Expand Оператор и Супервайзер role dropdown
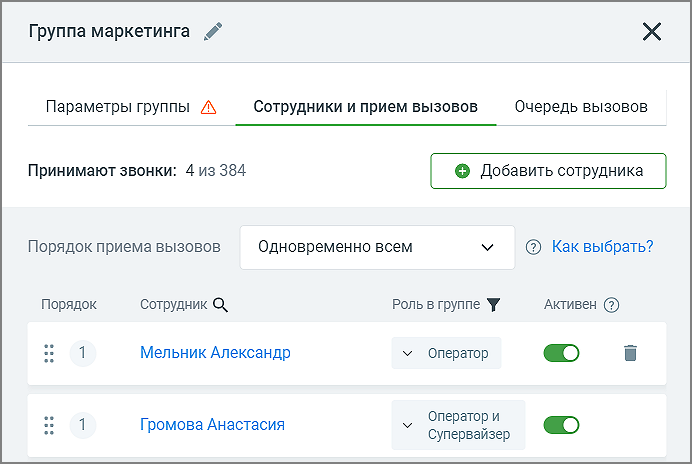The width and height of the screenshot is (692, 464). (x=458, y=425)
